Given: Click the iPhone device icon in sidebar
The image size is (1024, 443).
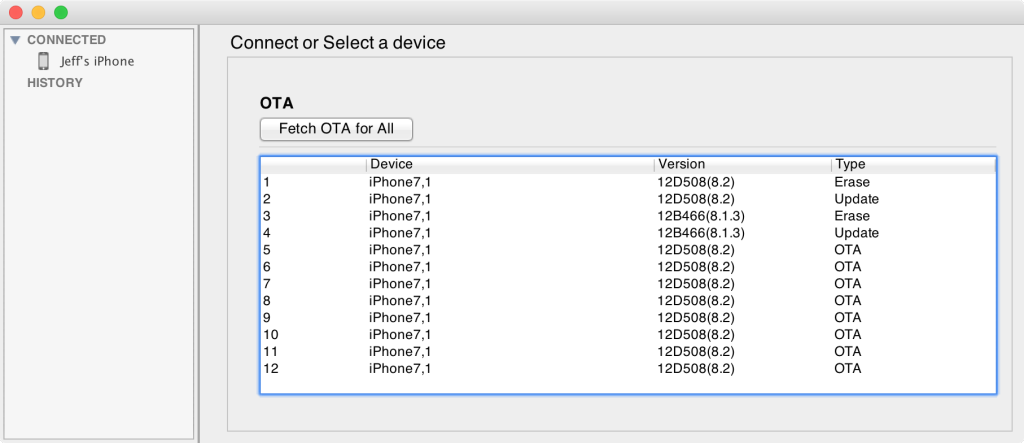Looking at the screenshot, I should pos(44,61).
